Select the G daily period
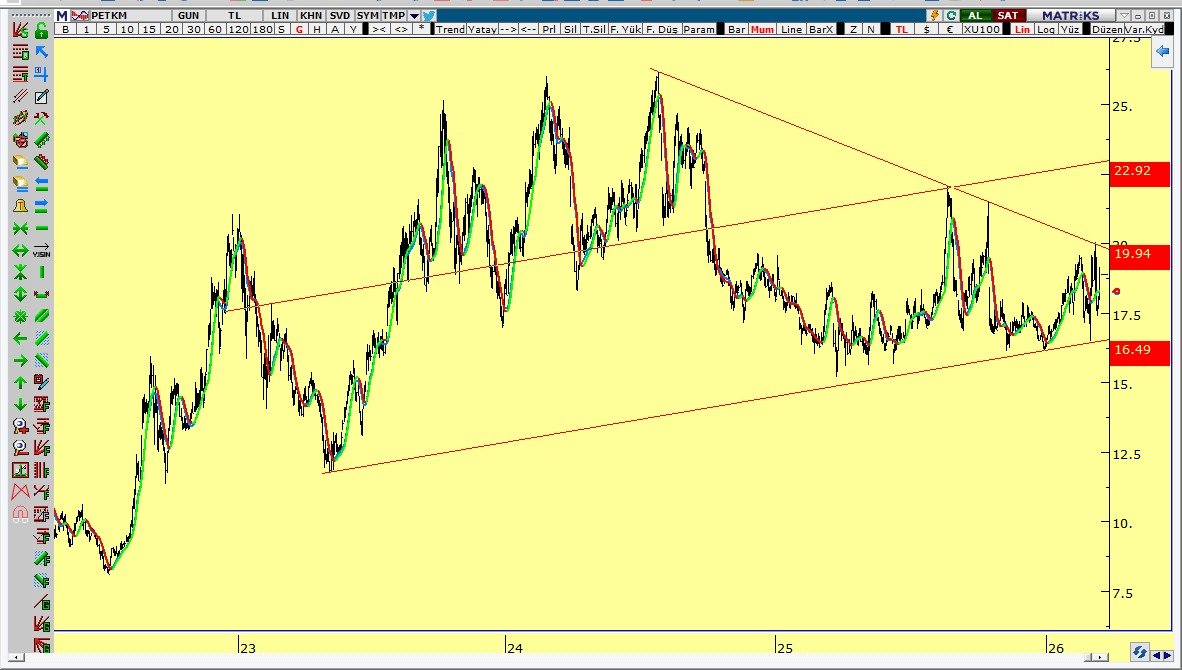 (299, 29)
